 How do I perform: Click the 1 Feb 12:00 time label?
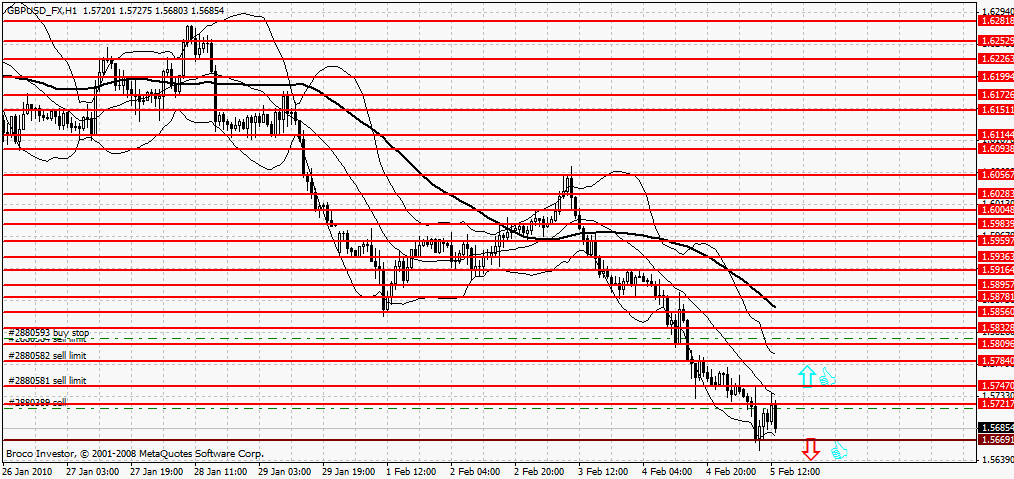411,473
